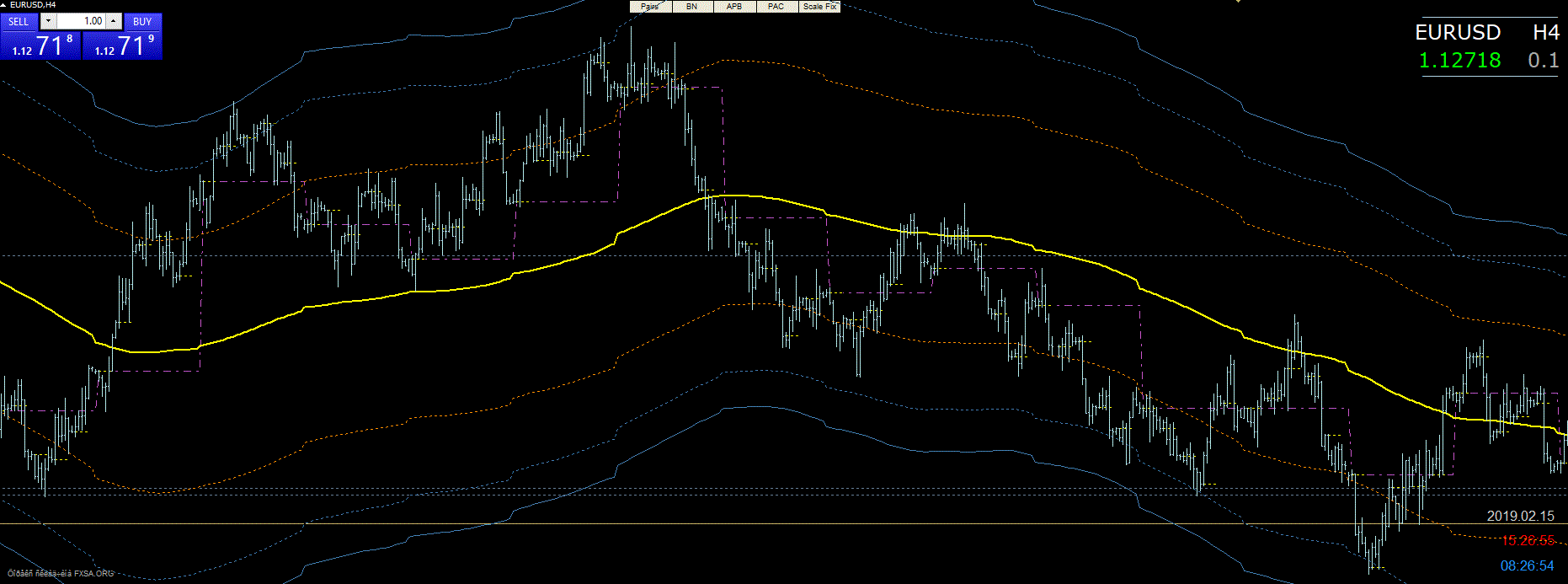Click the BN chart button

pos(692,7)
